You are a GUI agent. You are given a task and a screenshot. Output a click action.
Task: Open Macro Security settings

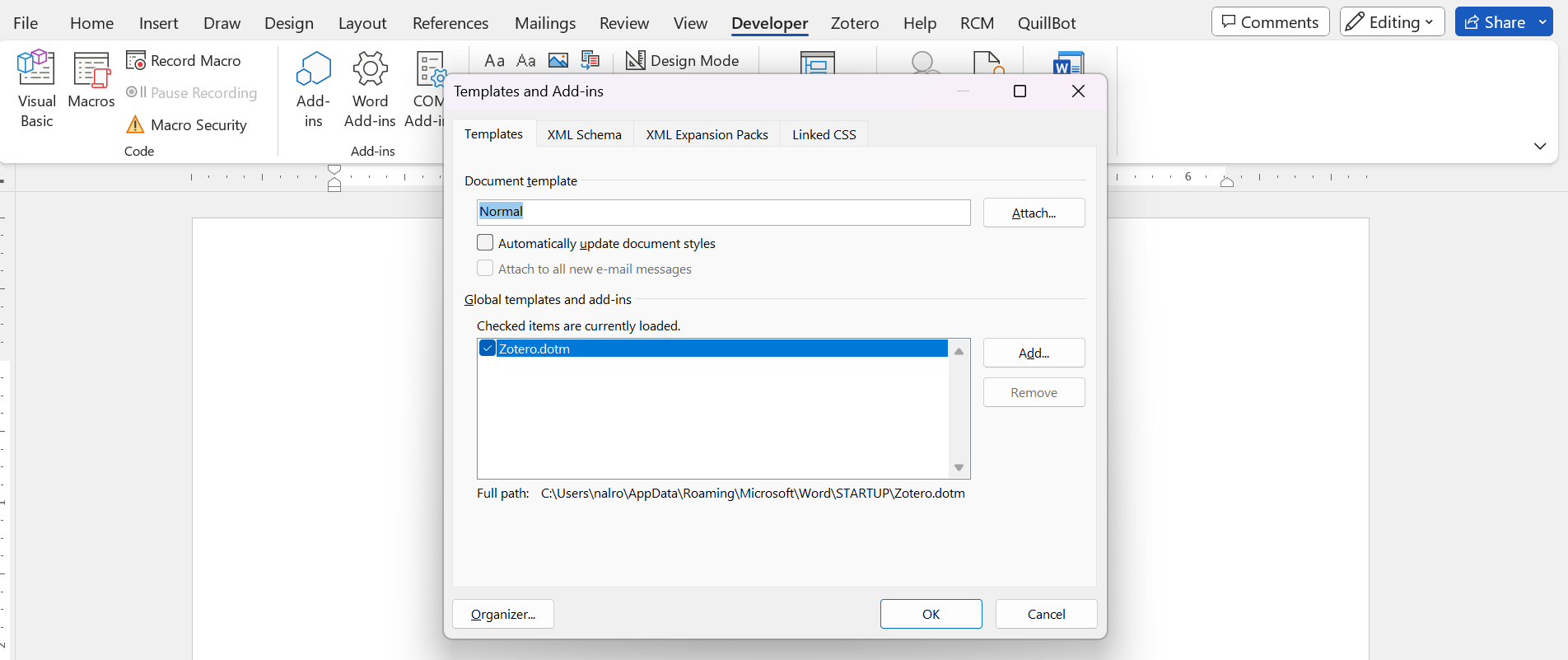tap(187, 124)
